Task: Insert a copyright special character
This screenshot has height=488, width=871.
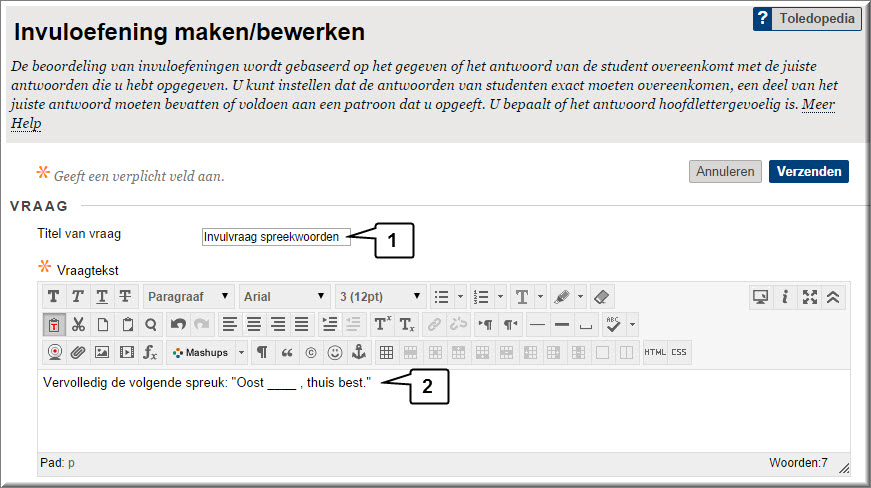Action: tap(311, 352)
